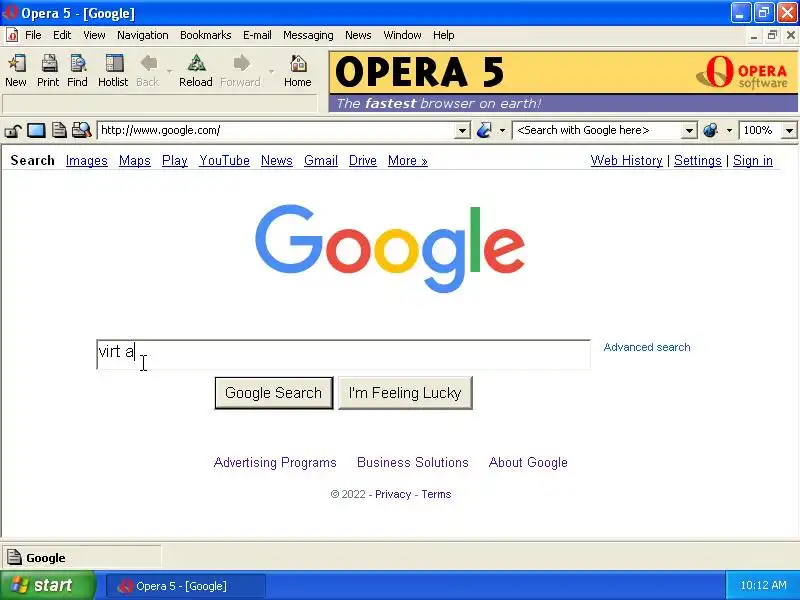Open the dropdown arrow next to the Go icon
The image size is (800, 600).
click(502, 131)
